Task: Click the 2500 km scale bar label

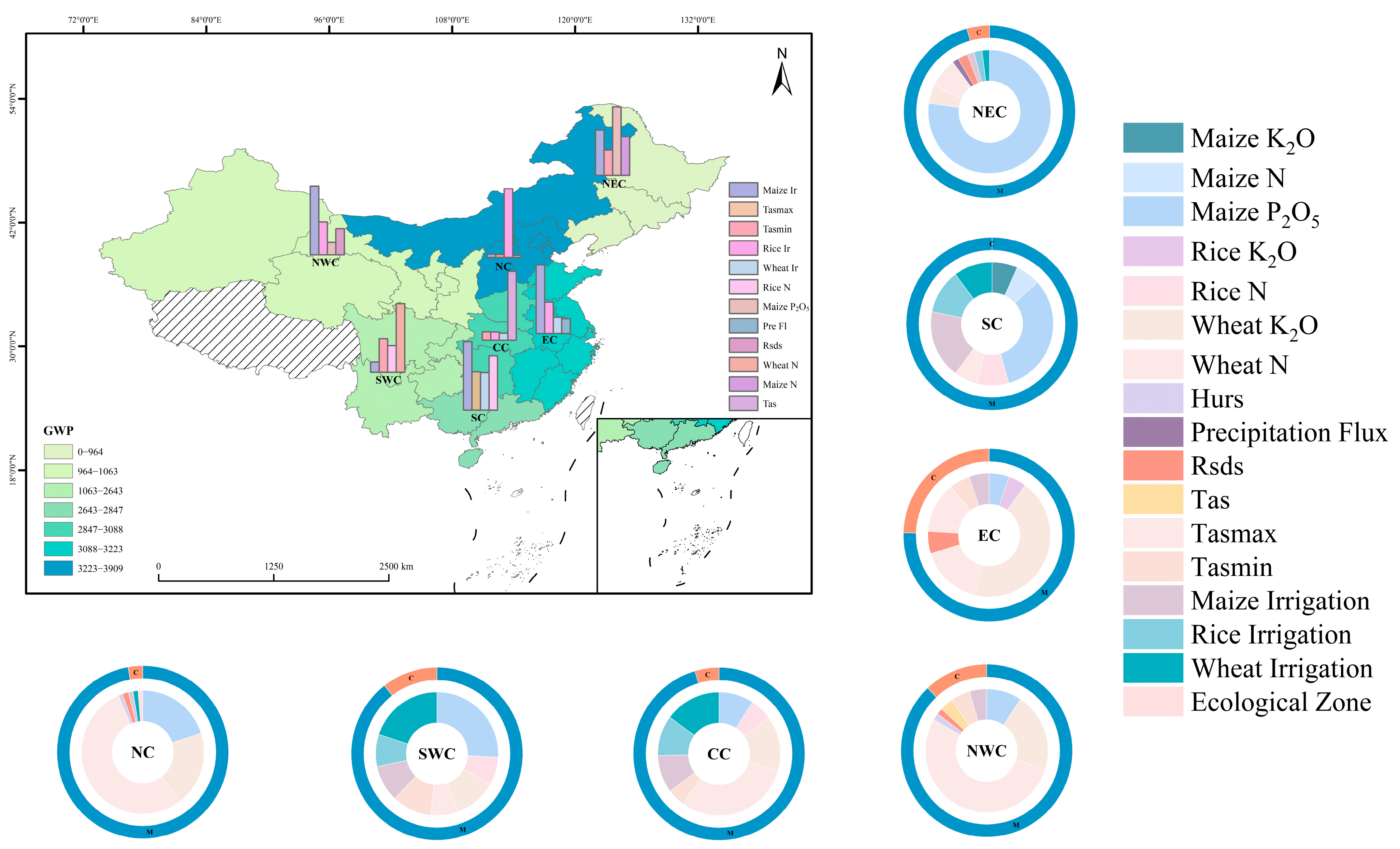Action: click(x=396, y=567)
